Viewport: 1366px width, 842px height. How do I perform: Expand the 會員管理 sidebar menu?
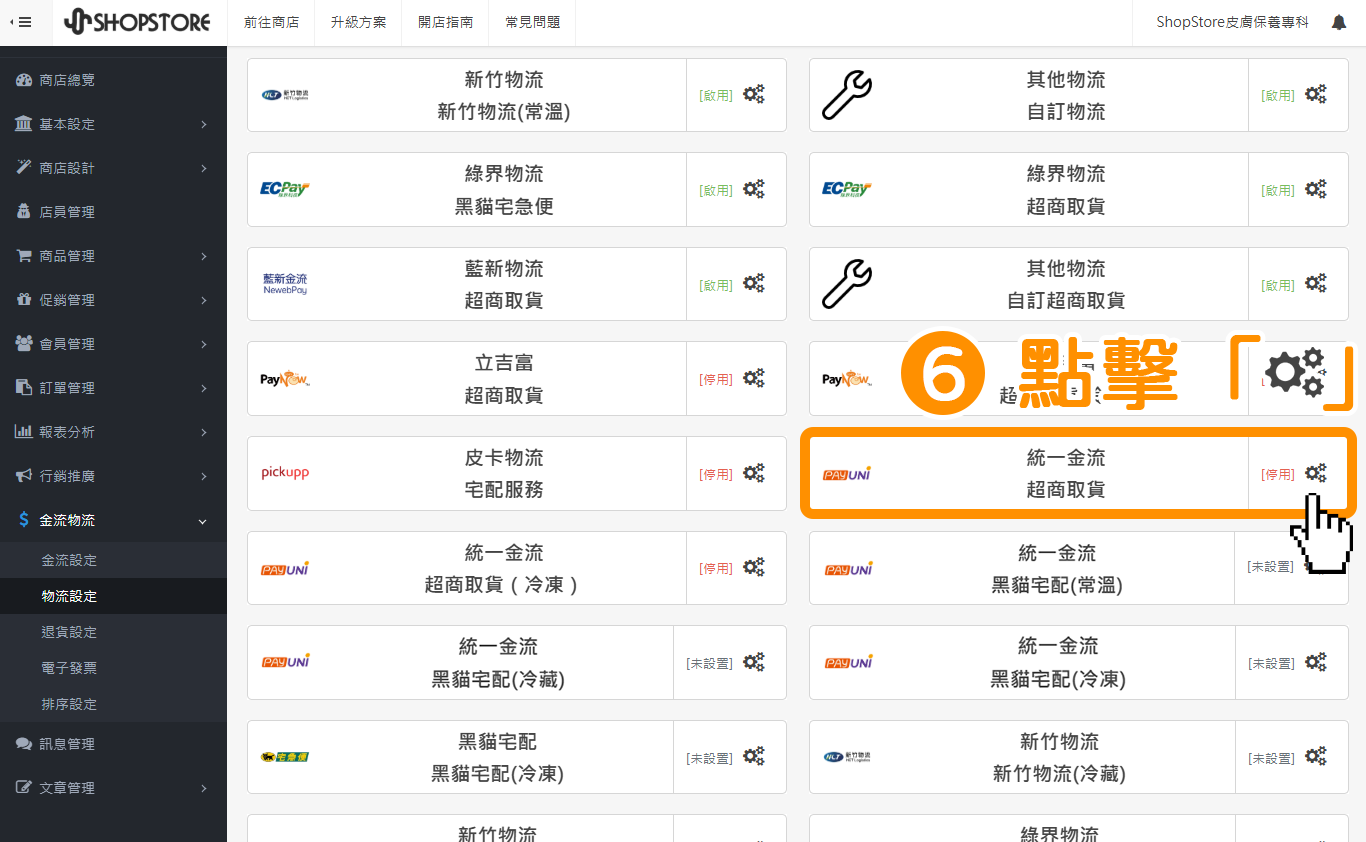[x=113, y=344]
